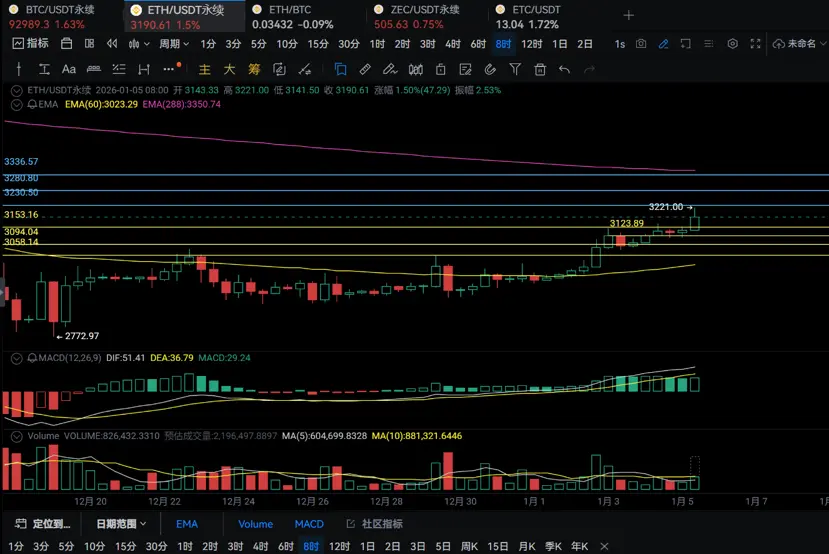The height and width of the screenshot is (554, 829).
Task: Toggle the MACD indicator in bottom bar
Action: point(309,524)
